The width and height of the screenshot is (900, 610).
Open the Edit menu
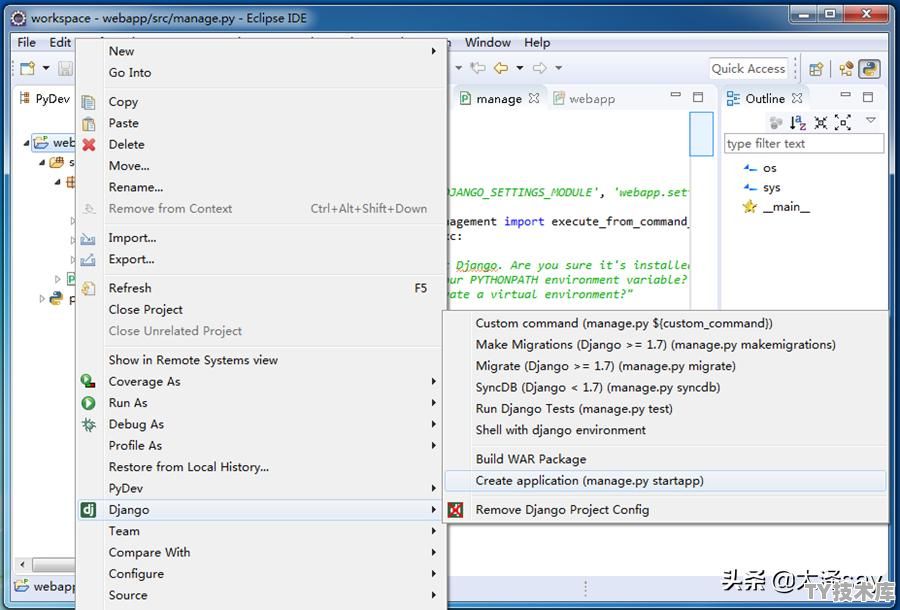[x=60, y=42]
